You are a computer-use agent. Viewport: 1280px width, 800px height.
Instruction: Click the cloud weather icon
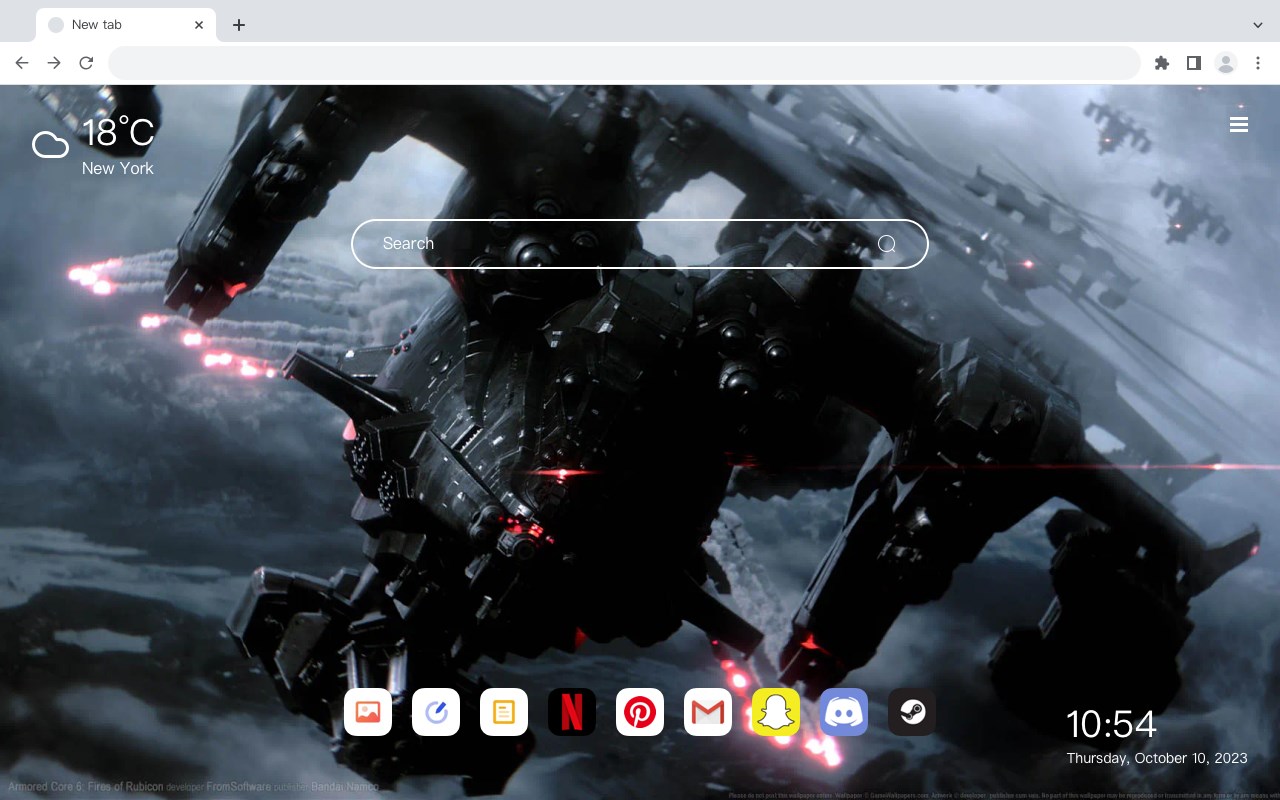[50, 146]
